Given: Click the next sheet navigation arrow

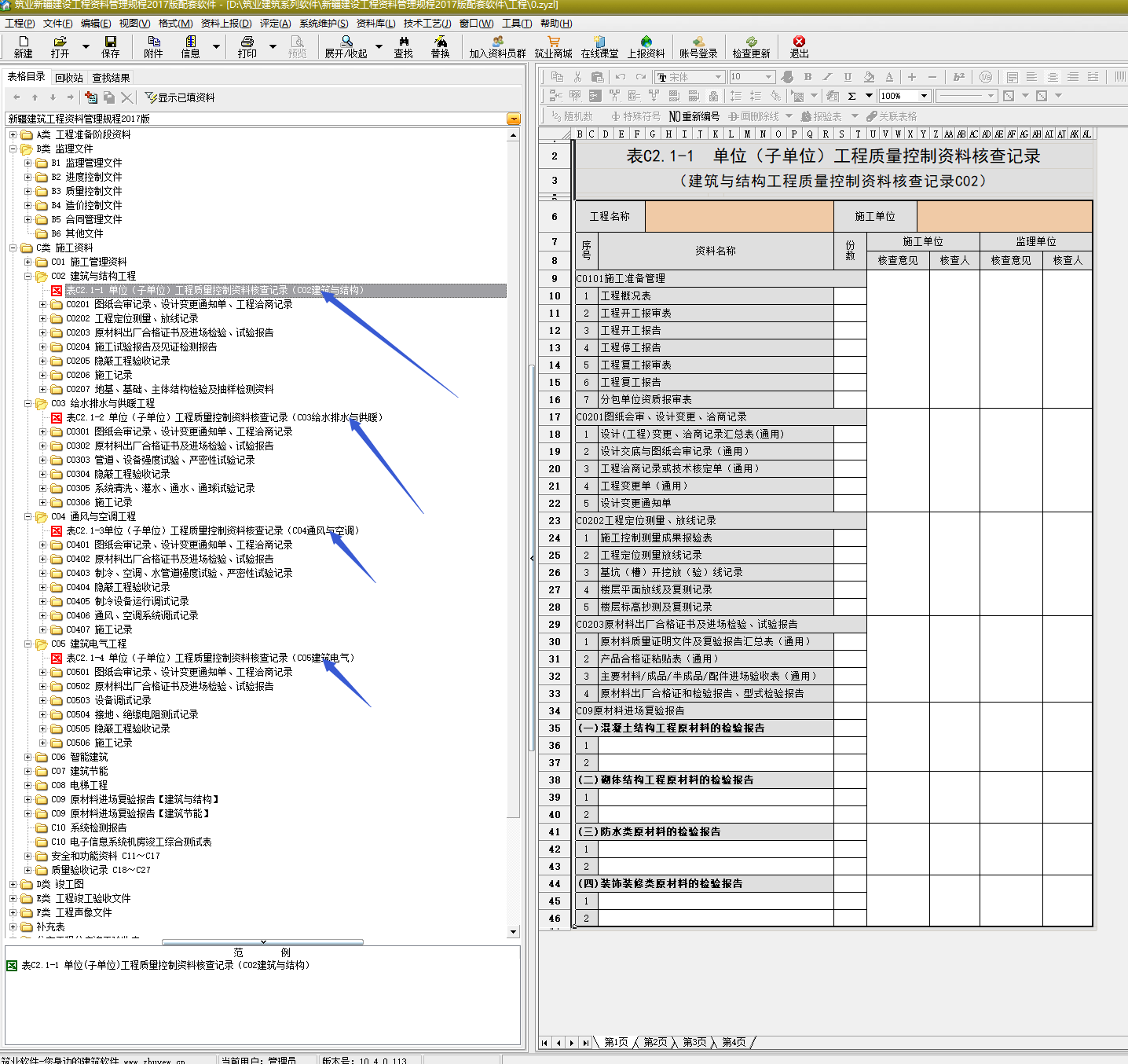Looking at the screenshot, I should click(x=572, y=1043).
